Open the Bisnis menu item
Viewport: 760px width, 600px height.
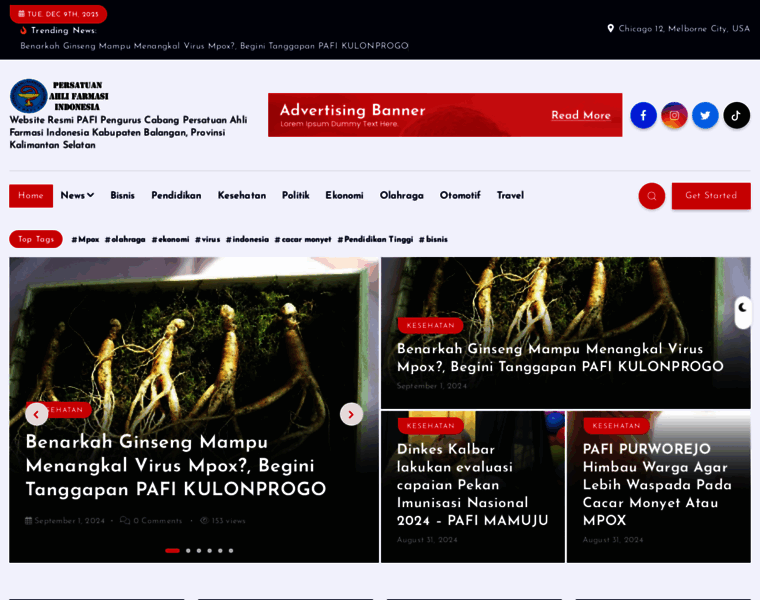point(122,195)
